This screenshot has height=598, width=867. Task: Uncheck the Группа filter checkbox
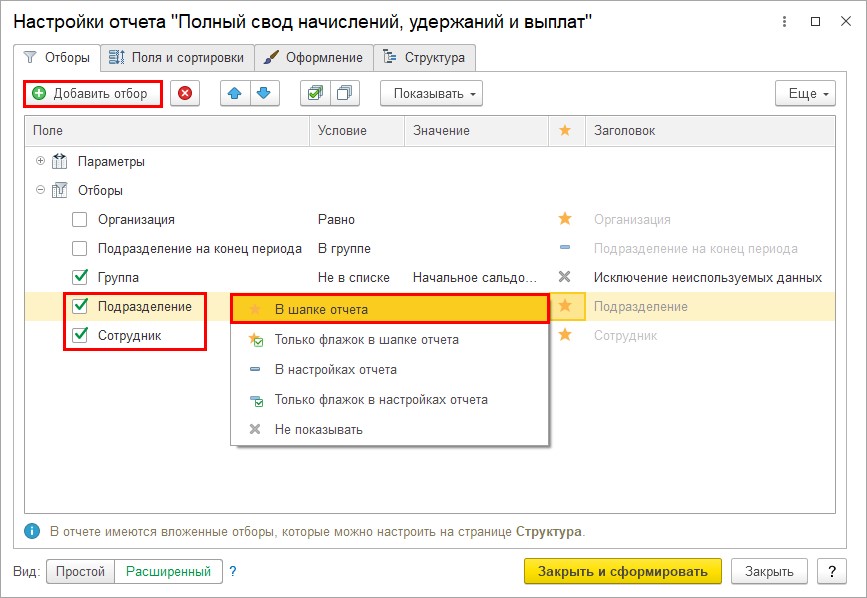pos(80,277)
